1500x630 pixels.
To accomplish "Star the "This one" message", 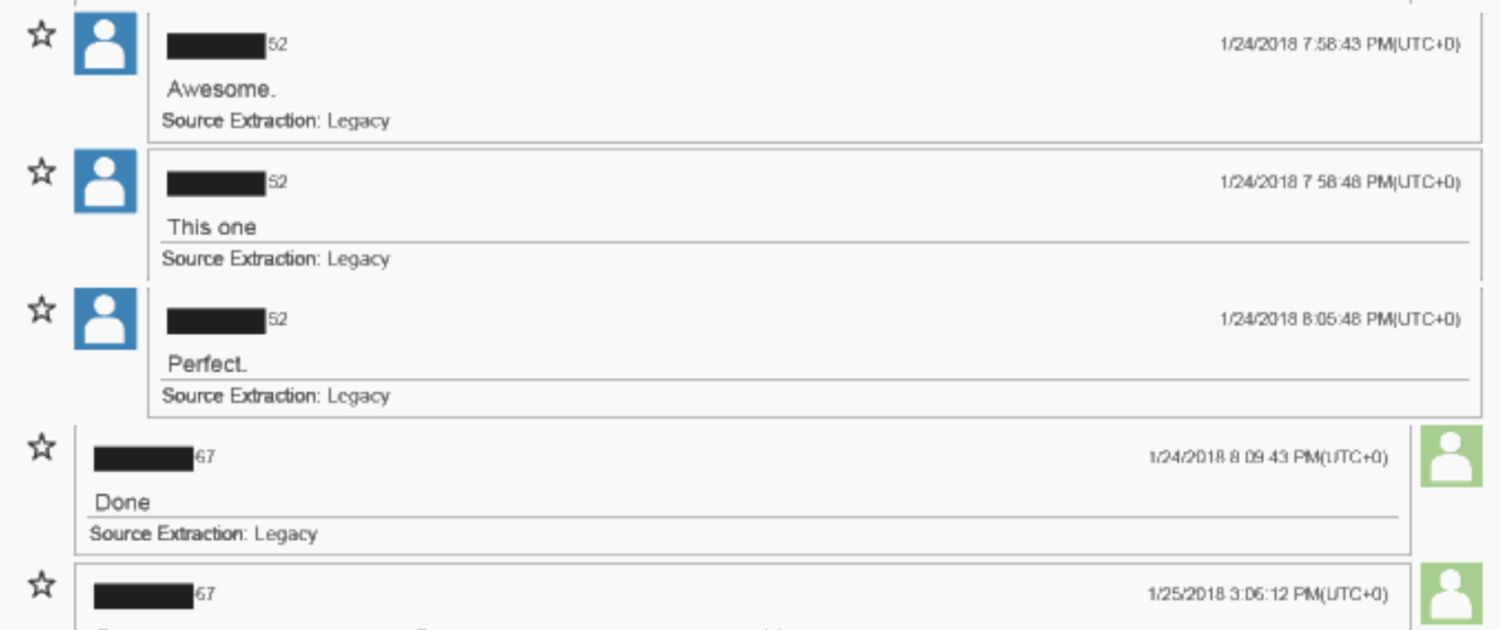I will (x=41, y=172).
